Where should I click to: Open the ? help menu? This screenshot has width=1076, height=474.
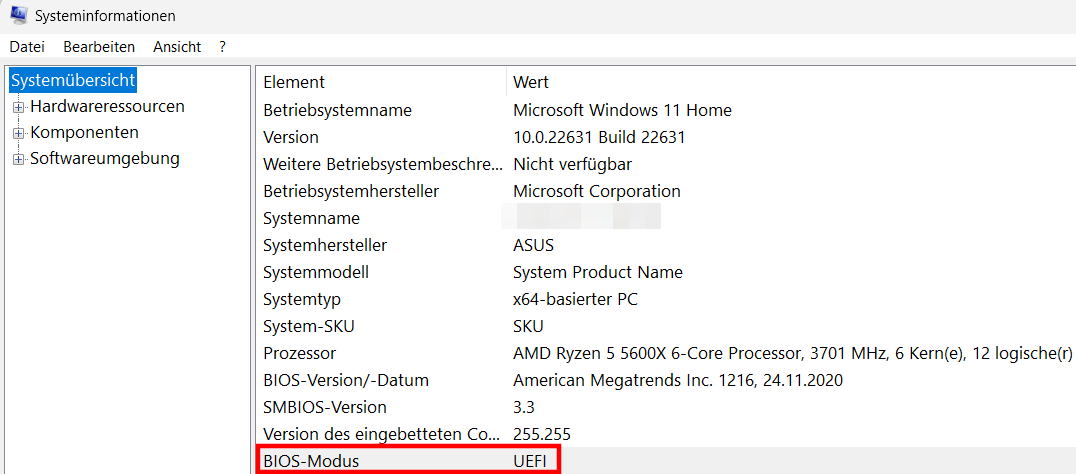[222, 47]
